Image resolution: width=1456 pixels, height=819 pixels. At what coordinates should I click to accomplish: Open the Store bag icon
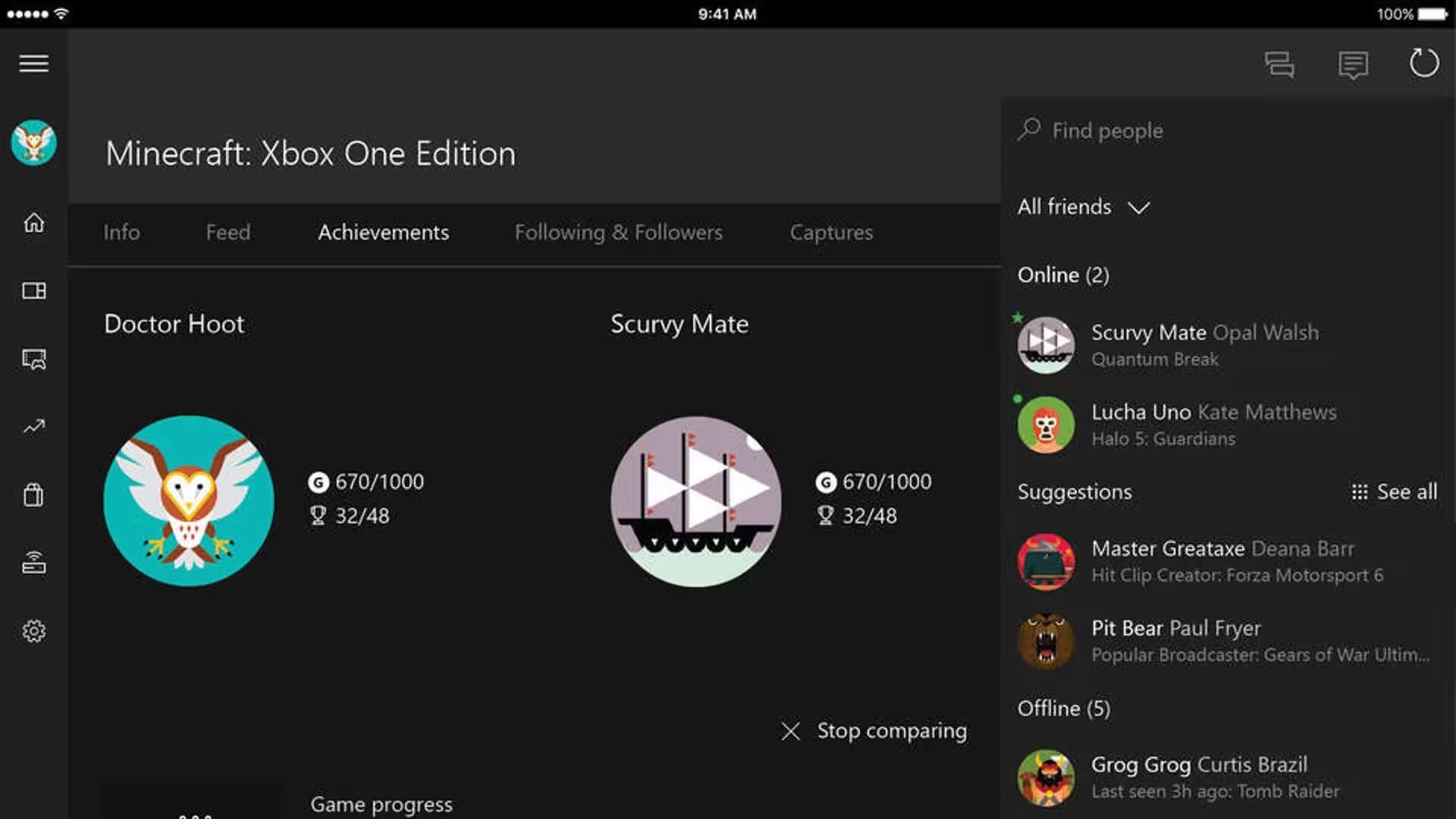click(34, 495)
